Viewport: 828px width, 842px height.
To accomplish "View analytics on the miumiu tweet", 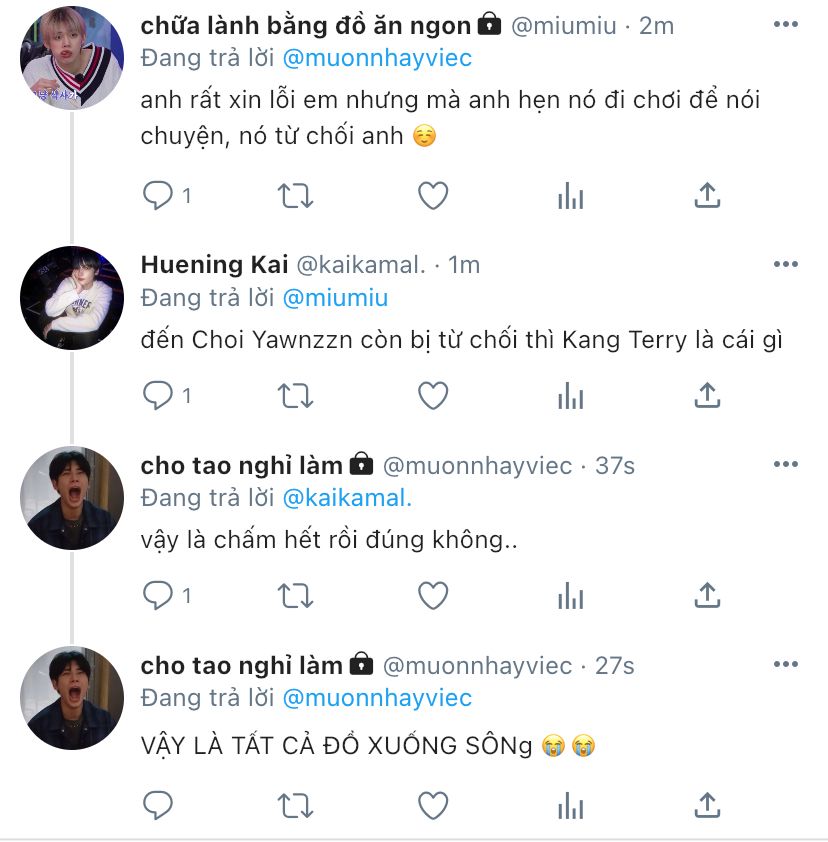I will [570, 196].
